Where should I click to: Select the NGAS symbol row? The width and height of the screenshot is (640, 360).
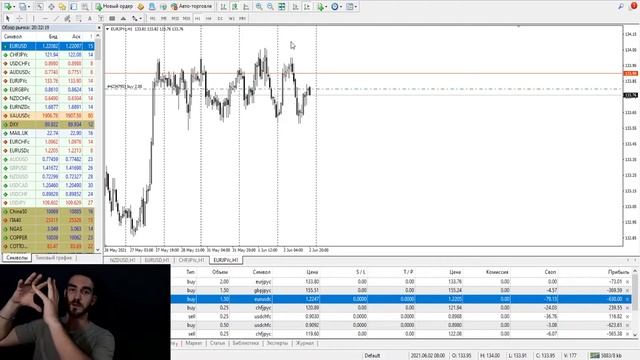pos(48,229)
